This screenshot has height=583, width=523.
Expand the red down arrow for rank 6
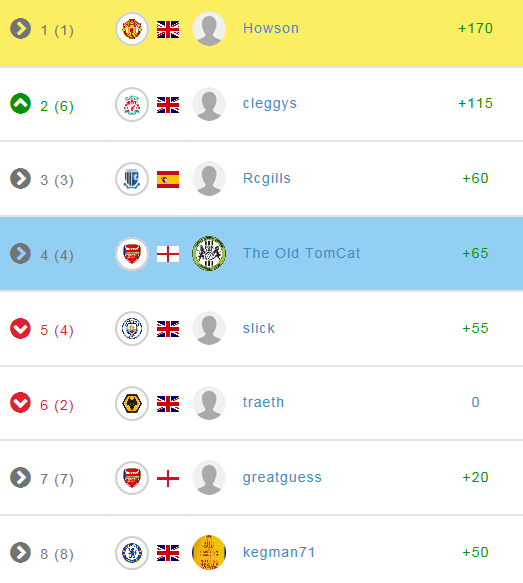(x=20, y=403)
